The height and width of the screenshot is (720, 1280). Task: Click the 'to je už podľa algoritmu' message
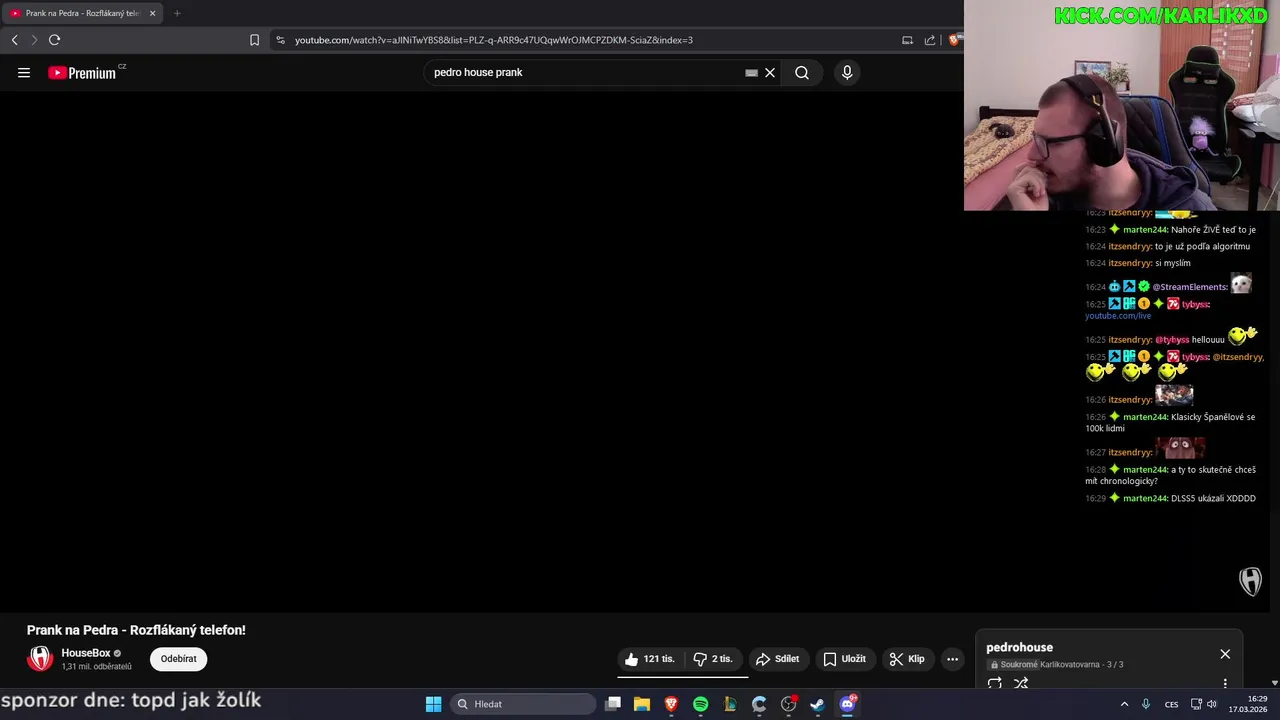coord(1202,246)
